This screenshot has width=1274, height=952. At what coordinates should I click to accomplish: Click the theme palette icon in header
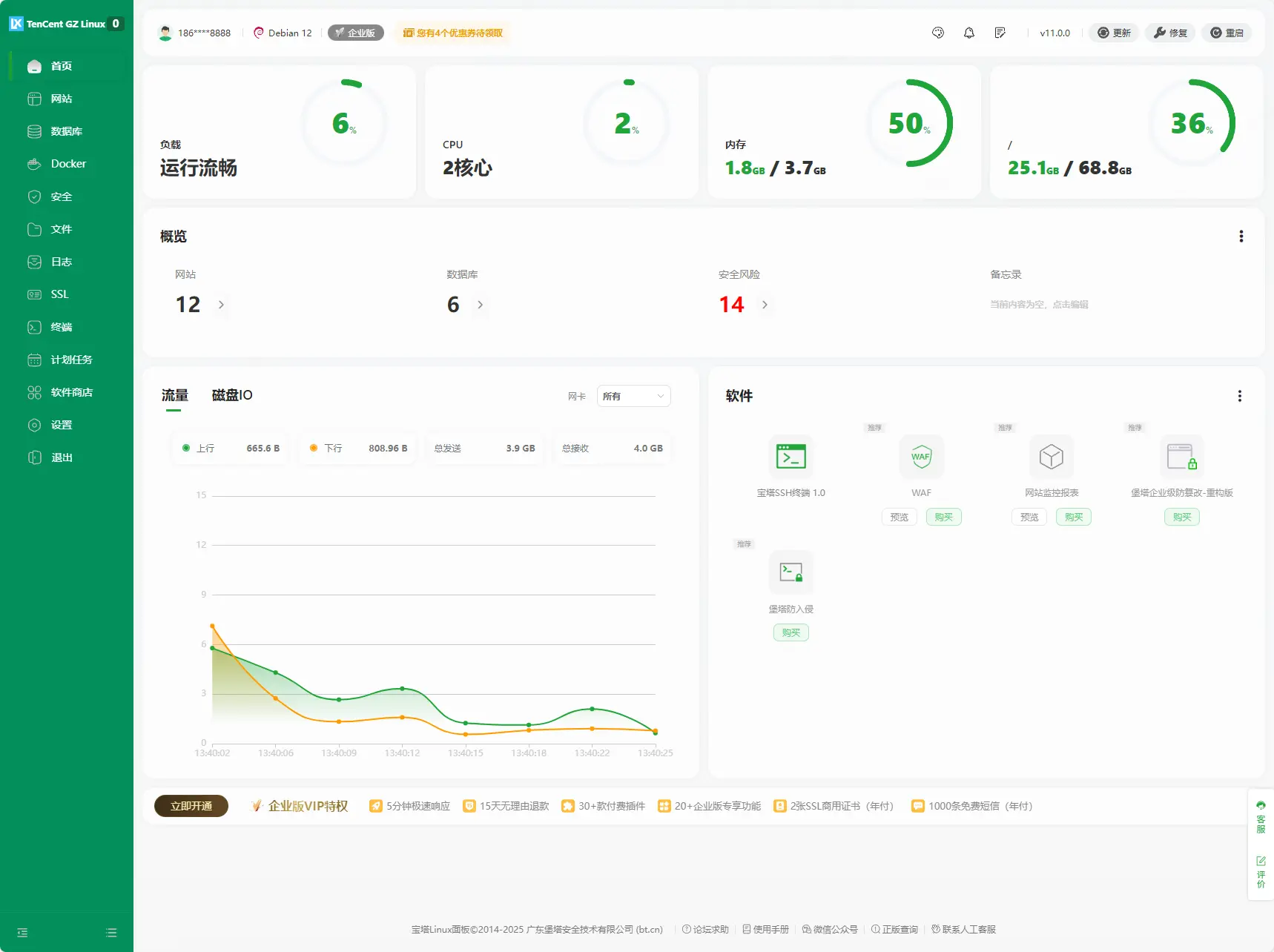[938, 33]
